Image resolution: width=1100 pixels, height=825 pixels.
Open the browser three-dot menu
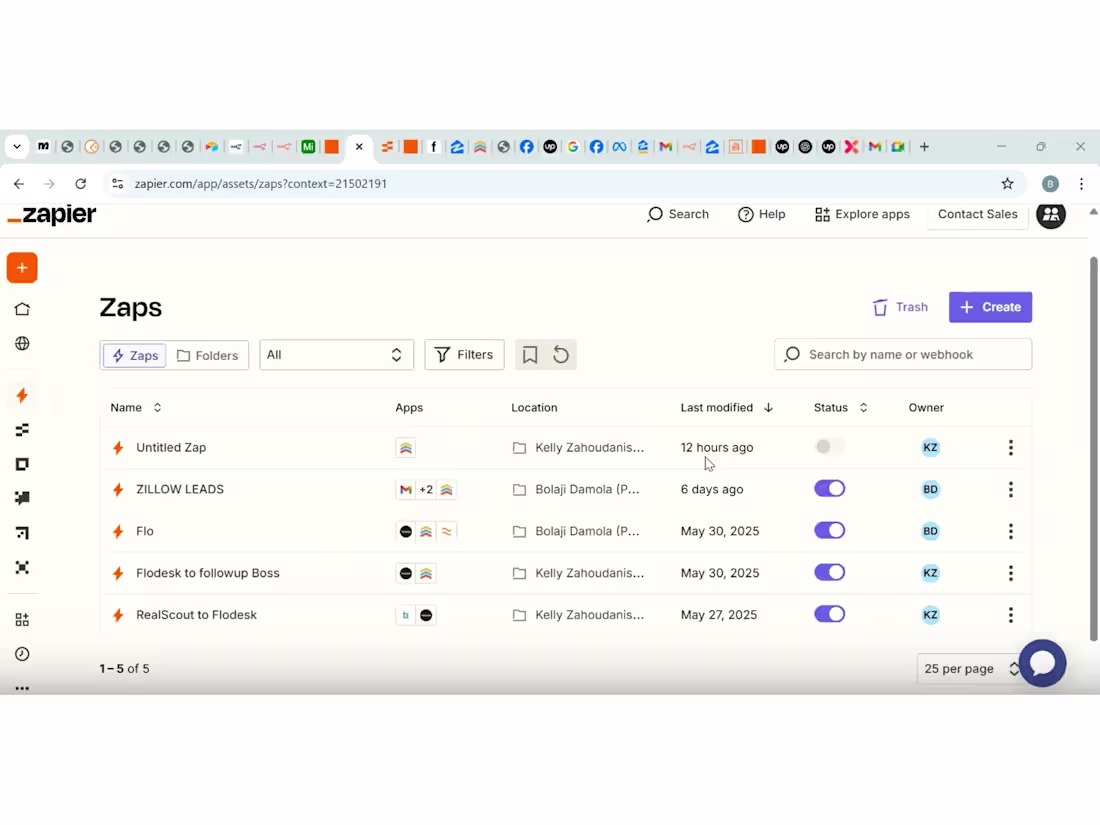pos(1081,184)
